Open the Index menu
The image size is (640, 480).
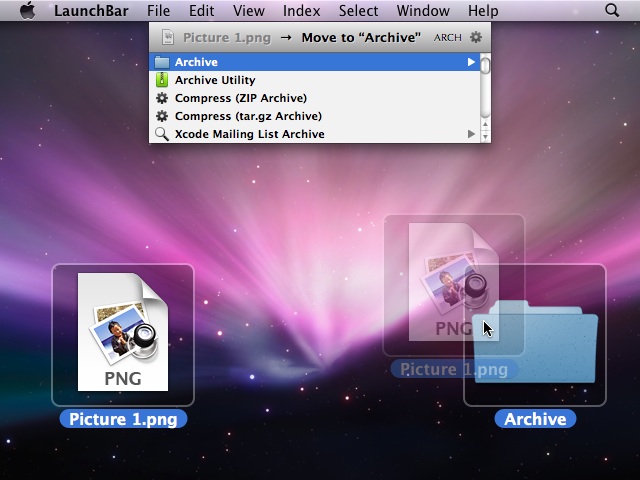(301, 11)
